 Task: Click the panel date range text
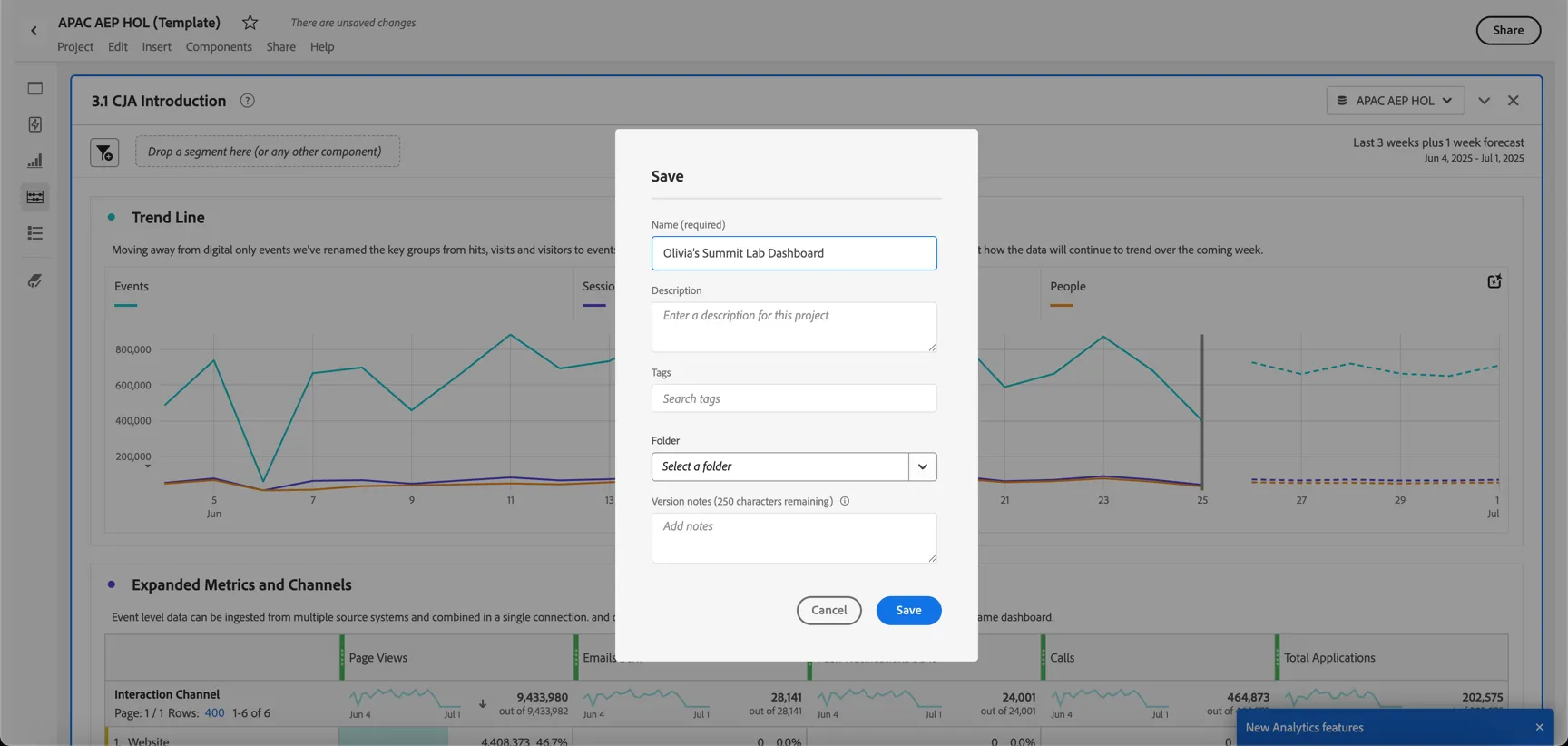[1438, 150]
